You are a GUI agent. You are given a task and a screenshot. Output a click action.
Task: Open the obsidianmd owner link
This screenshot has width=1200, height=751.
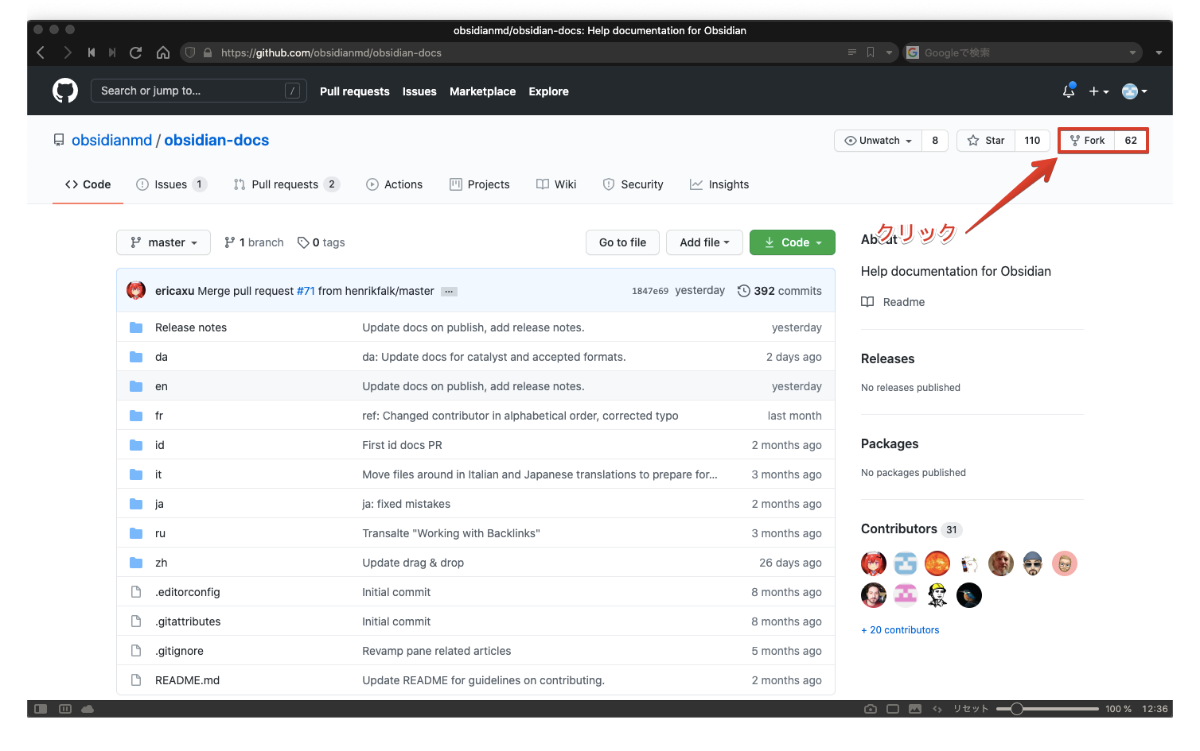112,141
